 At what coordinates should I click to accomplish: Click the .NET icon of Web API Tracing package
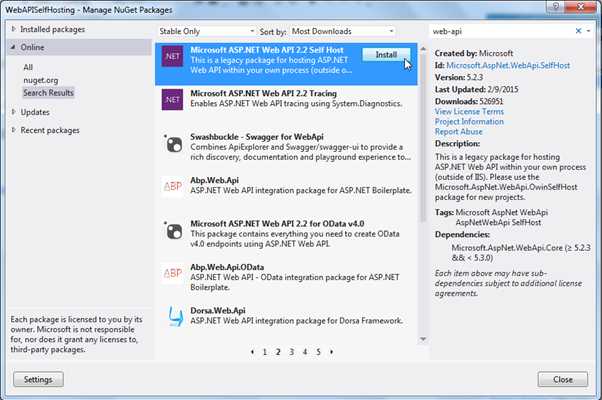point(172,99)
